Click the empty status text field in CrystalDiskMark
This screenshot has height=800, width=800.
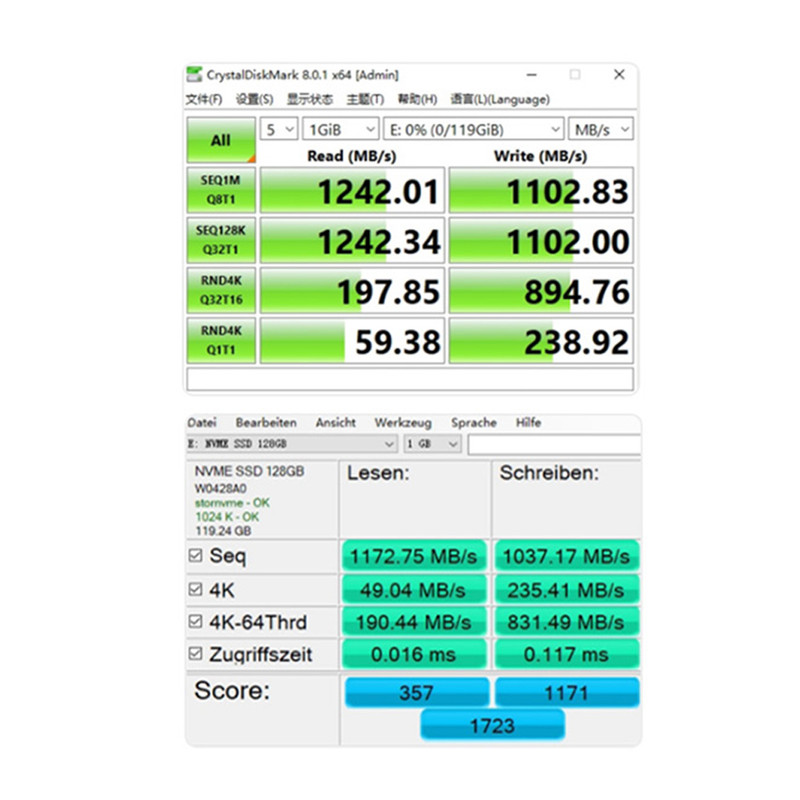point(410,379)
